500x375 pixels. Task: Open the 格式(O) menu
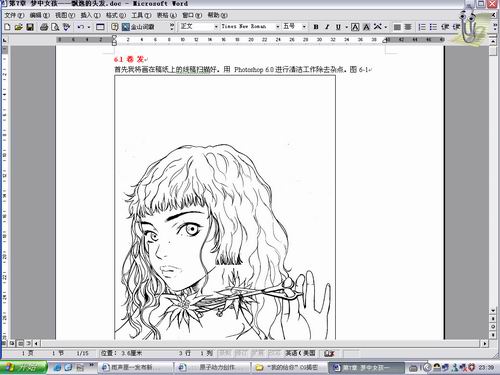(116, 15)
